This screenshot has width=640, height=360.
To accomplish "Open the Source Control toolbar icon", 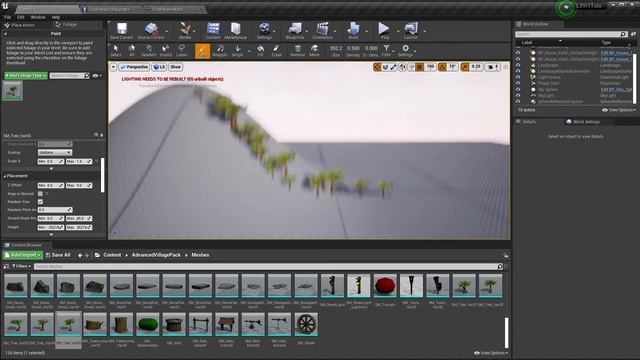I will 151,31.
